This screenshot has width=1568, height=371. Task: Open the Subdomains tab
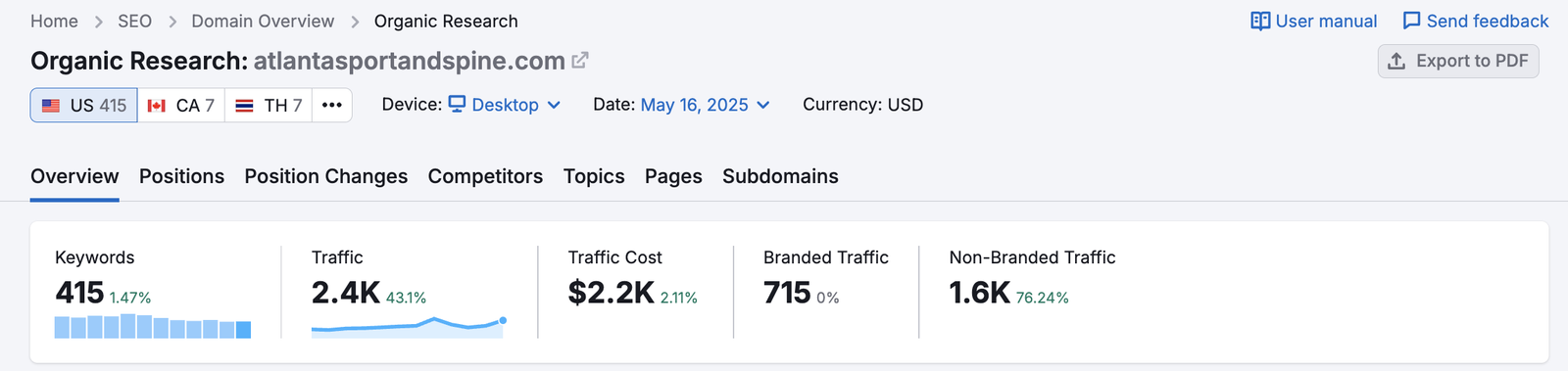[x=780, y=176]
